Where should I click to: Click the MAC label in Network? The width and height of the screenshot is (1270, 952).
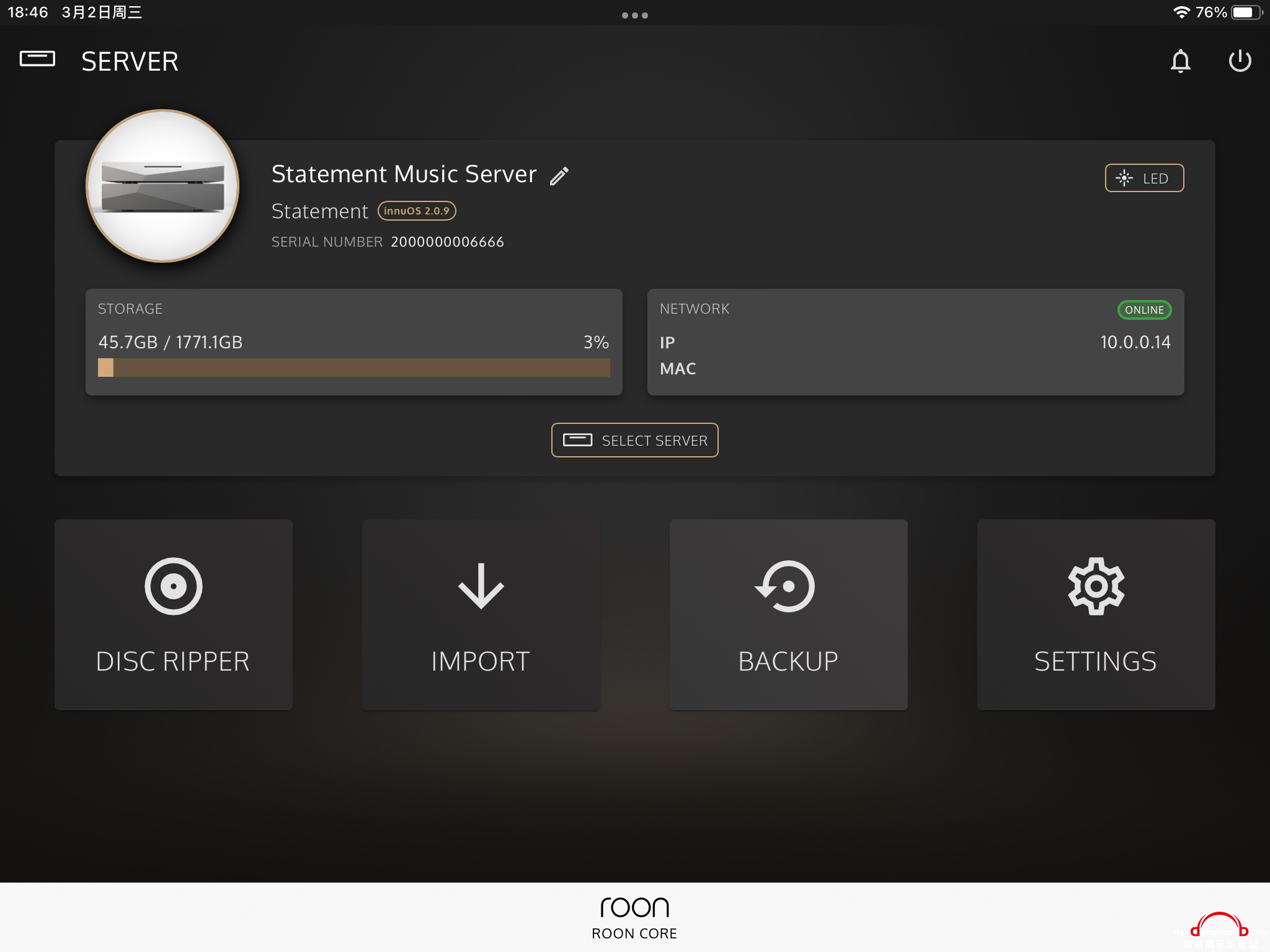(678, 369)
